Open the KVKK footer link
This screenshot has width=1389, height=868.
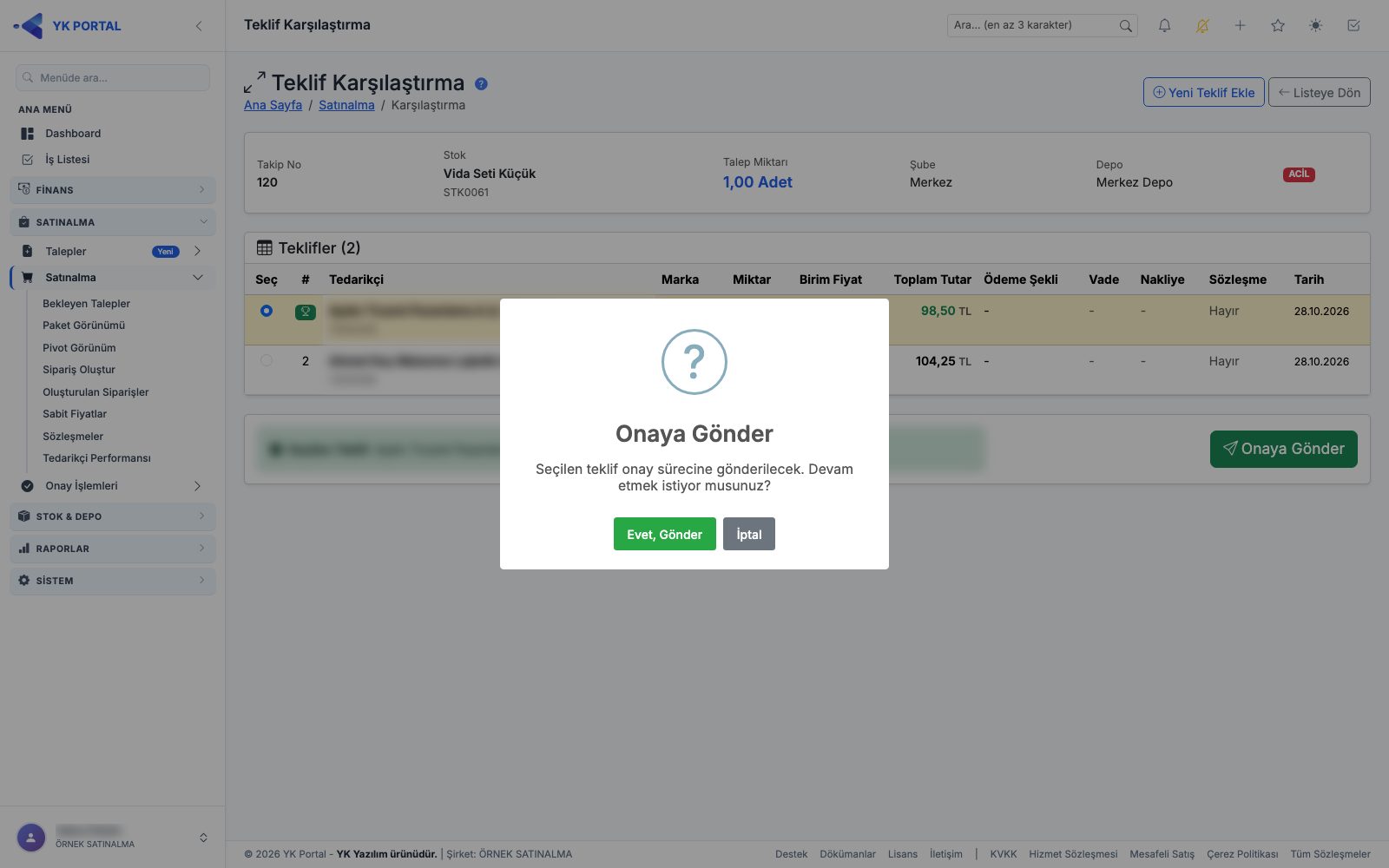pos(1004,854)
